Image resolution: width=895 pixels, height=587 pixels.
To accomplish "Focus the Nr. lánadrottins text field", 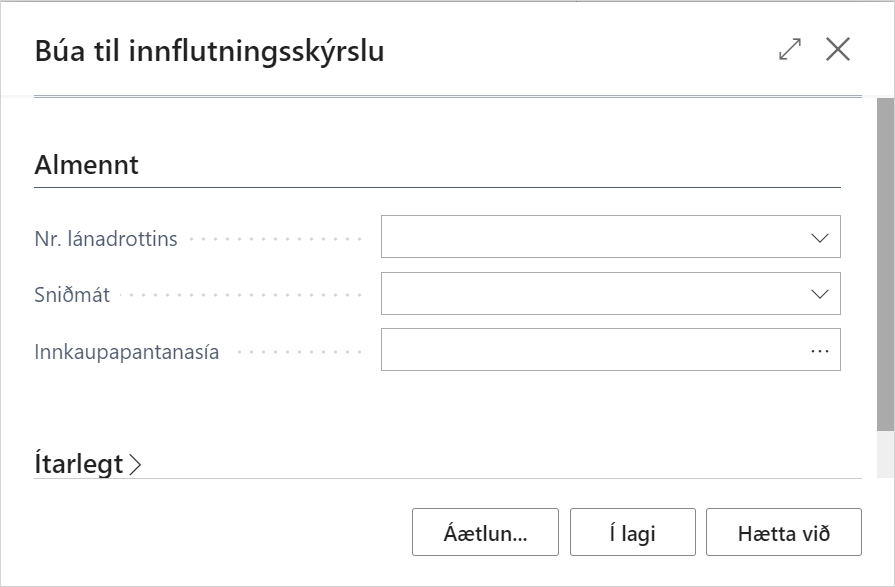I will (590, 238).
